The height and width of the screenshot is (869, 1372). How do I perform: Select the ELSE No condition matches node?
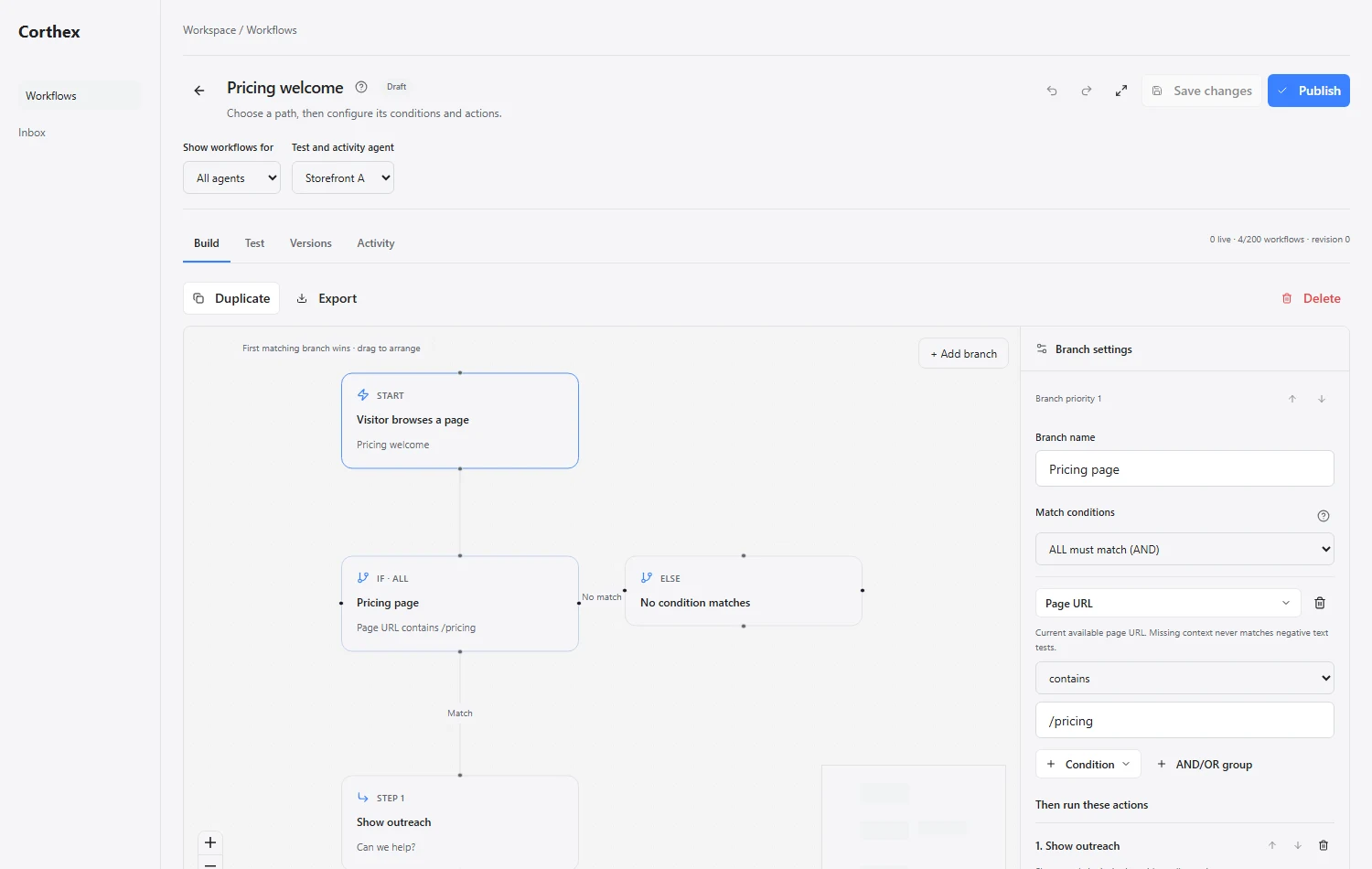pyautogui.click(x=744, y=591)
